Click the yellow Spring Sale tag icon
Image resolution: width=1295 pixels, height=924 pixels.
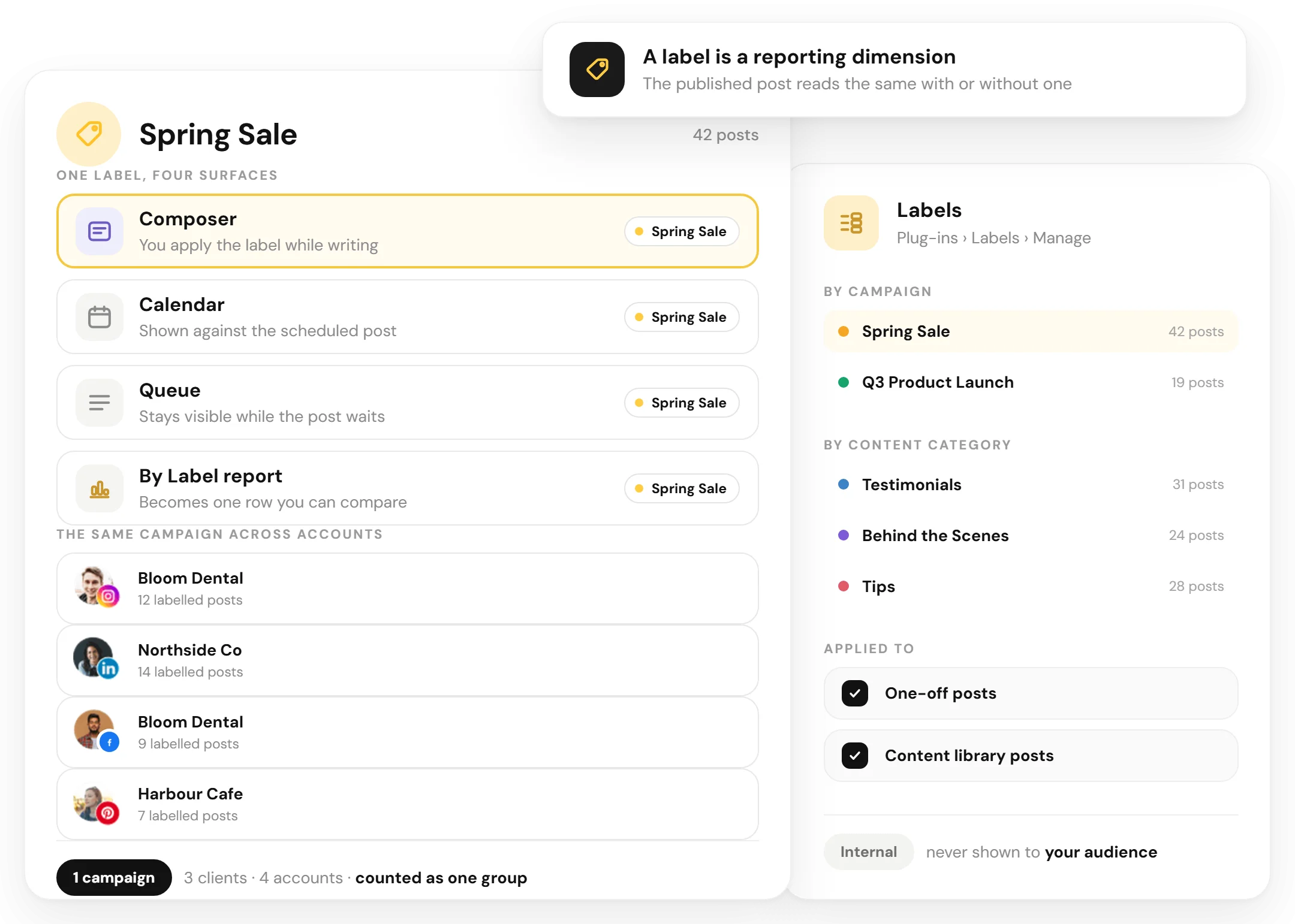tap(89, 134)
